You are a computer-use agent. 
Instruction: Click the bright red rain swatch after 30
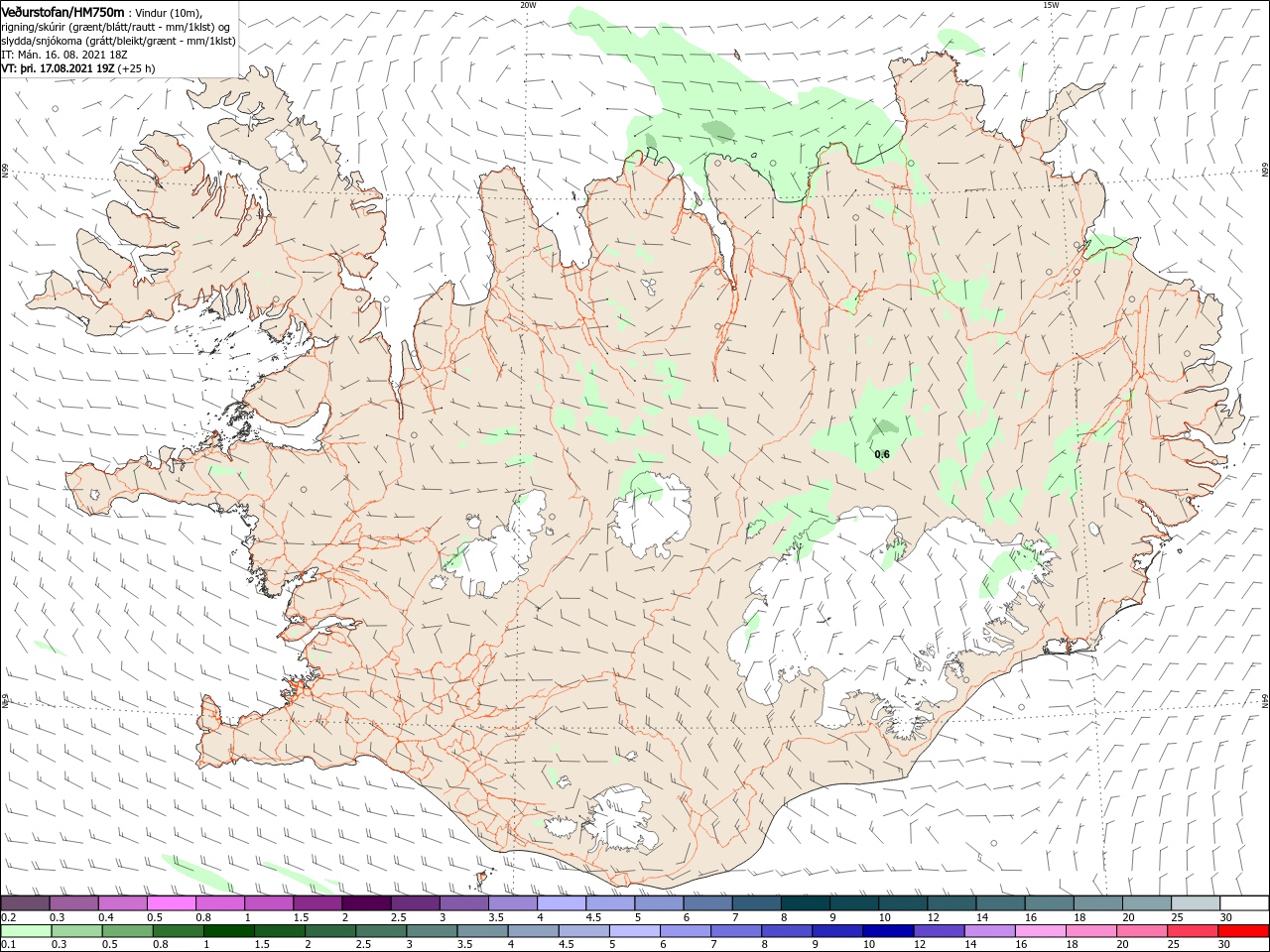1243,931
